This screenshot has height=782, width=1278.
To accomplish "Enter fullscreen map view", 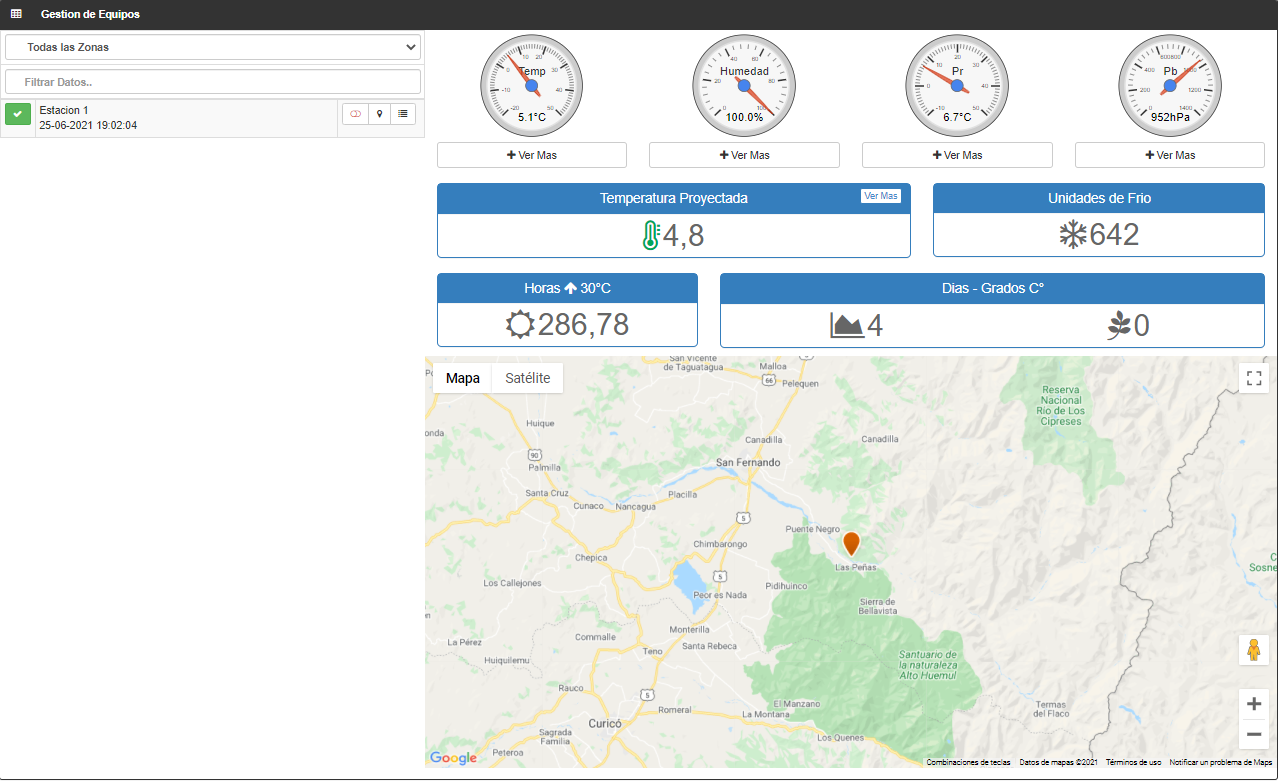I will [1254, 378].
